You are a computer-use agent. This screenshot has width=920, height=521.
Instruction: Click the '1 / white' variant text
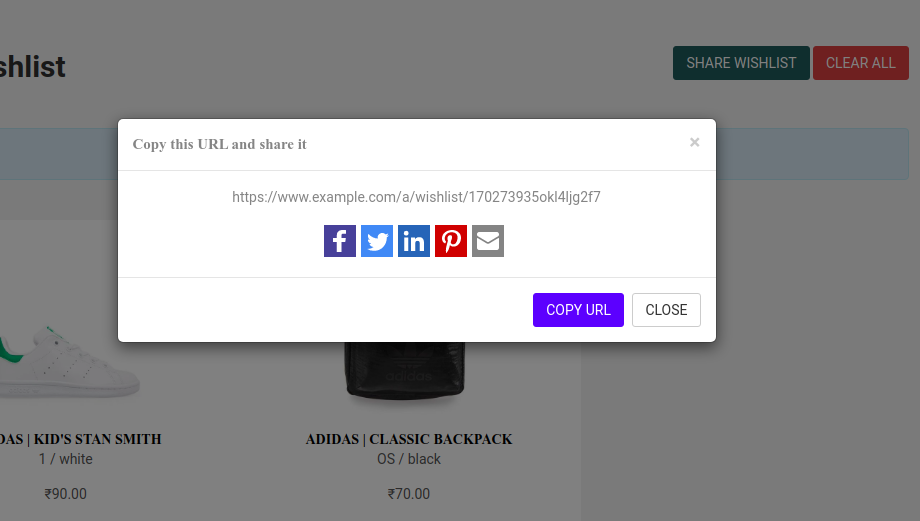click(66, 459)
